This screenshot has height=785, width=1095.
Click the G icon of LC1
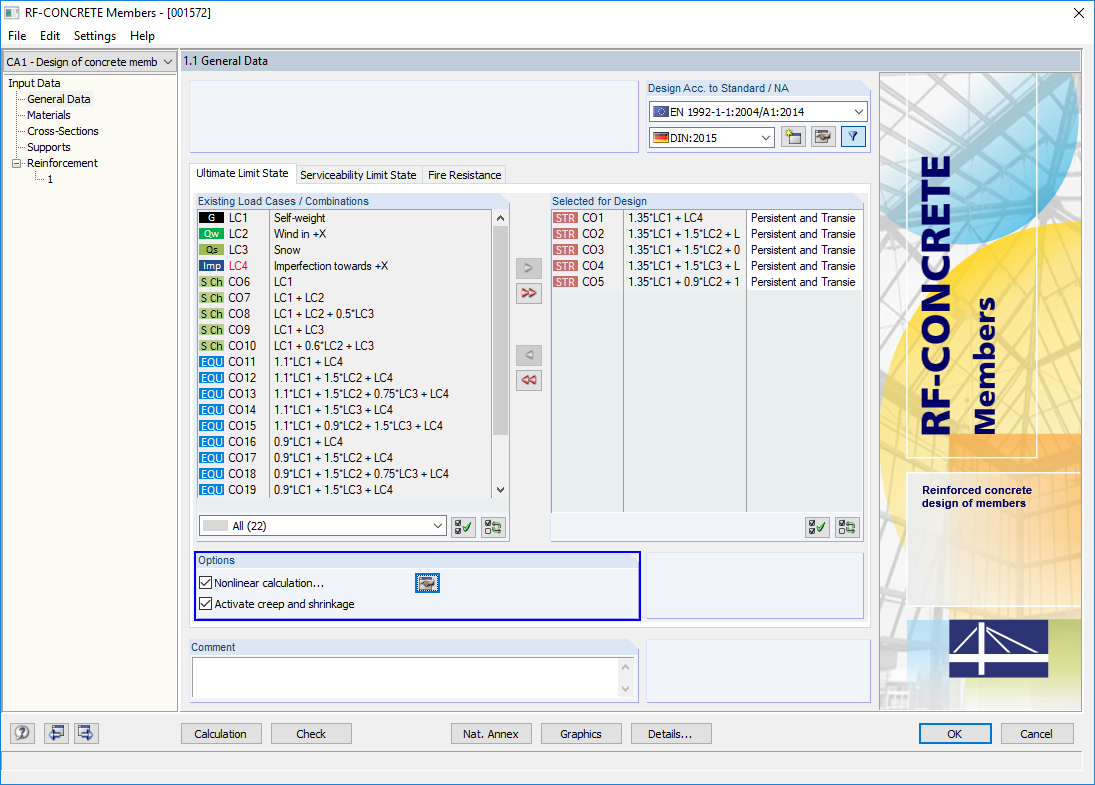pos(211,218)
